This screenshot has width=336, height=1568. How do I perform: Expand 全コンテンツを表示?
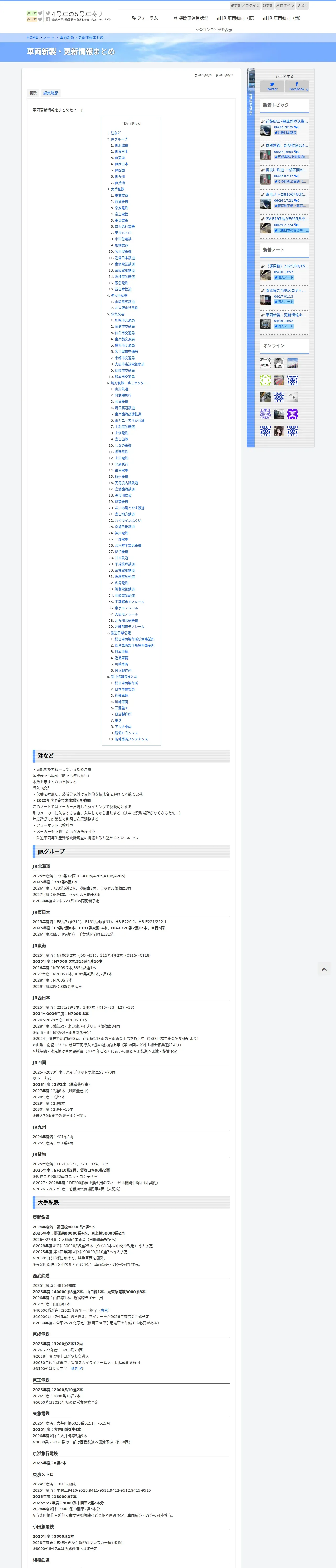pos(214,30)
